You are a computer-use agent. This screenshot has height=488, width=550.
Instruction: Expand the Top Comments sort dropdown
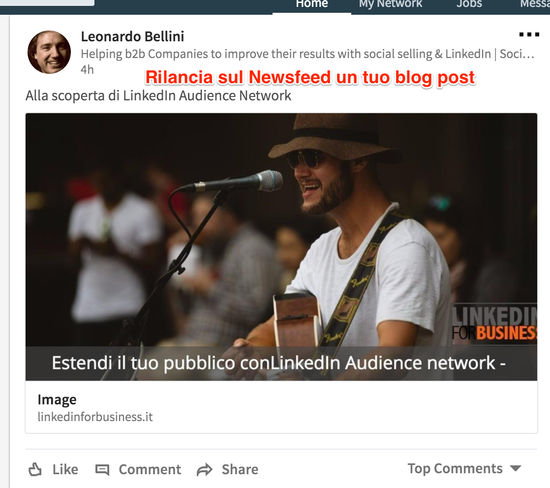coord(464,468)
